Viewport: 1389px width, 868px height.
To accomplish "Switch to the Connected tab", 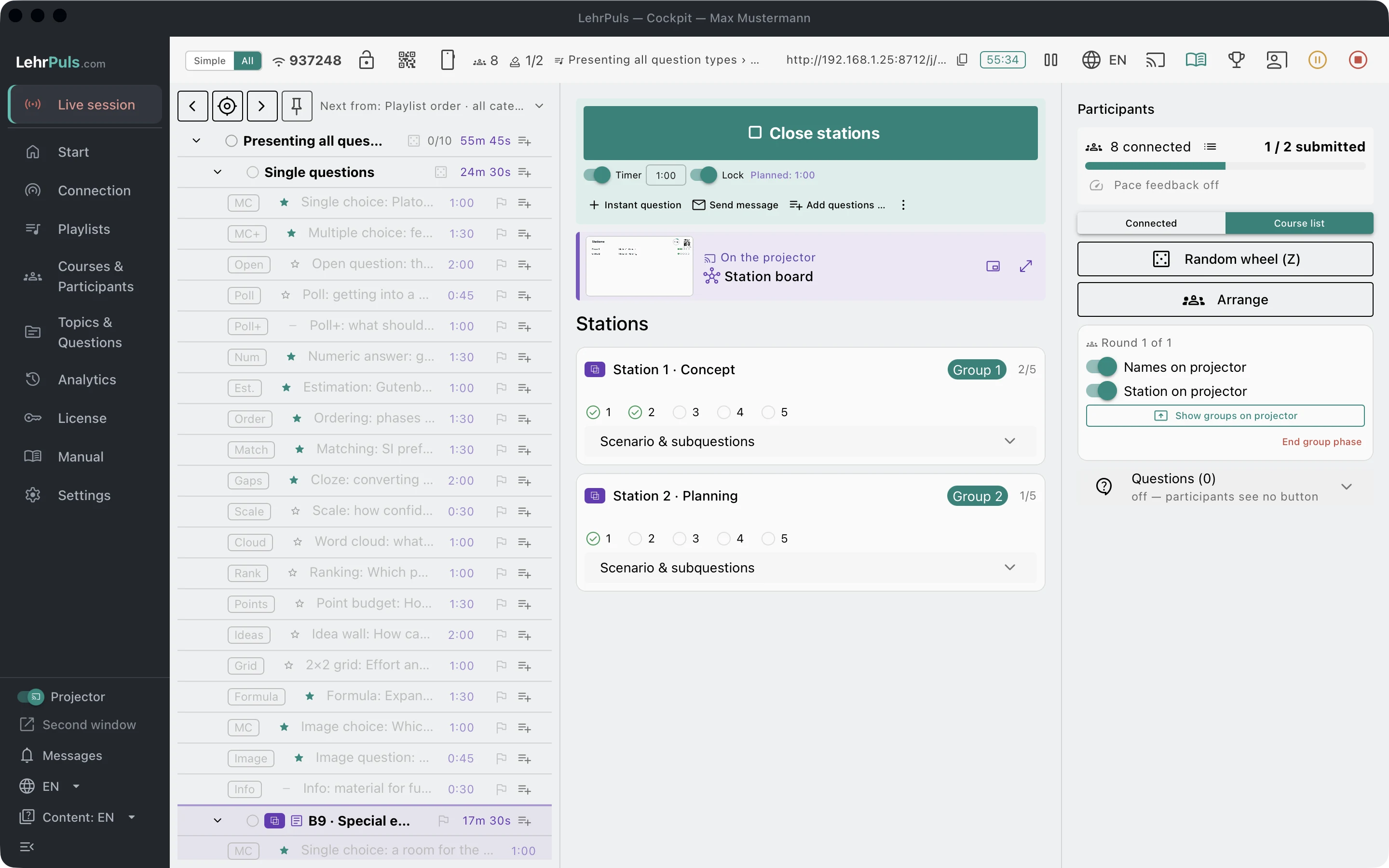I will [x=1151, y=223].
